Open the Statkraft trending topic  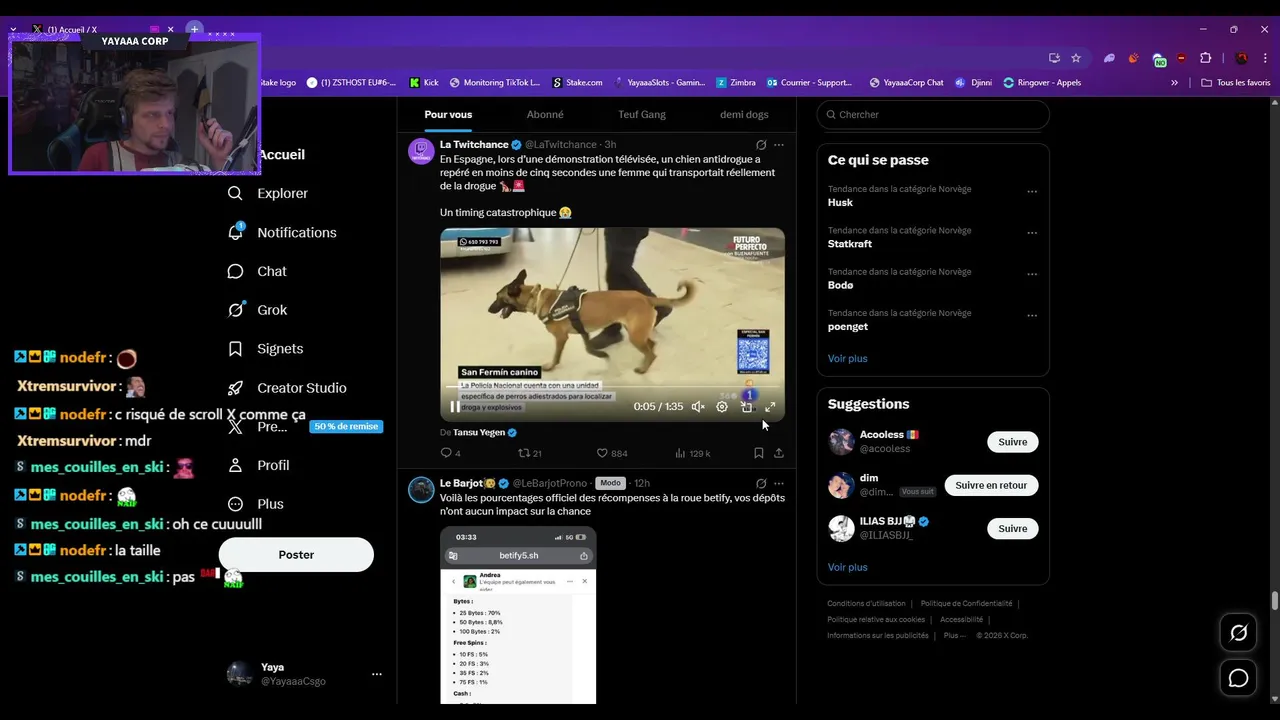(x=850, y=244)
